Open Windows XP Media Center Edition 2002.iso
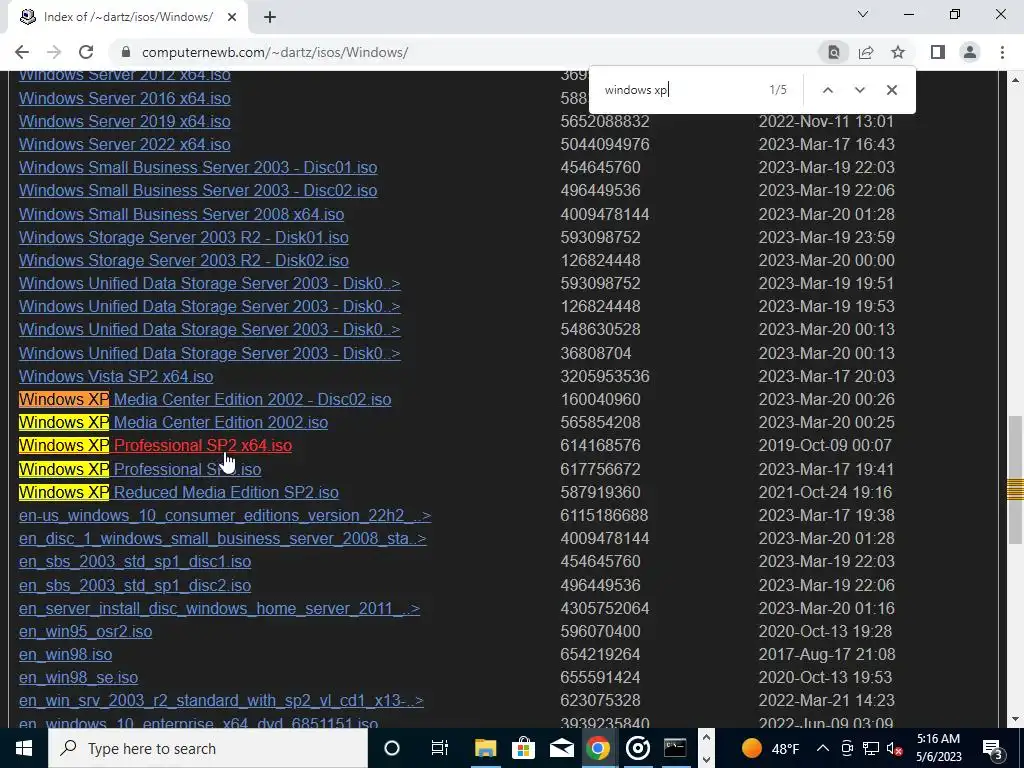Screen dimensions: 1024x768 point(174,423)
